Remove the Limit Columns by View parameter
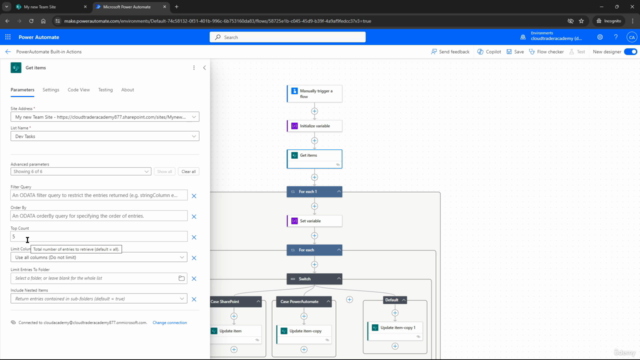This screenshot has height=360, width=640. point(194,258)
